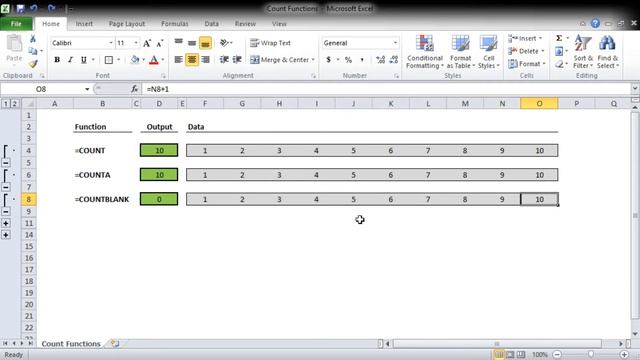Click the Orientation text angle icon
The image size is (640, 360).
(x=224, y=42)
